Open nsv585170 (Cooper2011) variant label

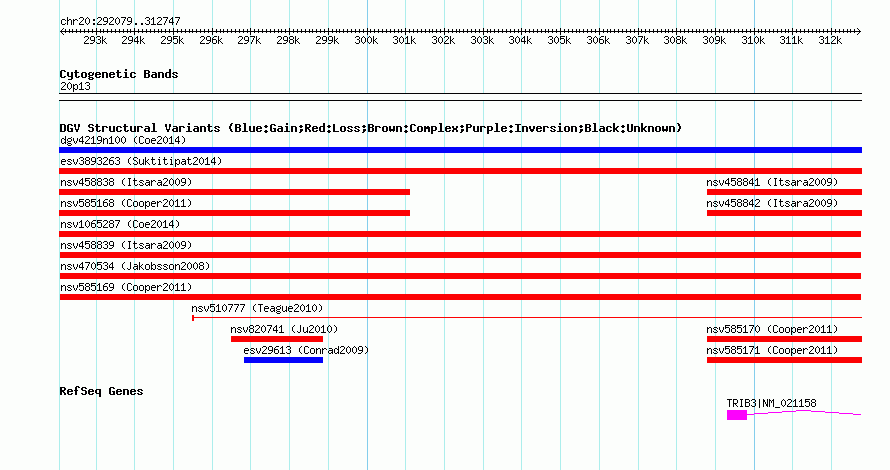click(x=772, y=329)
